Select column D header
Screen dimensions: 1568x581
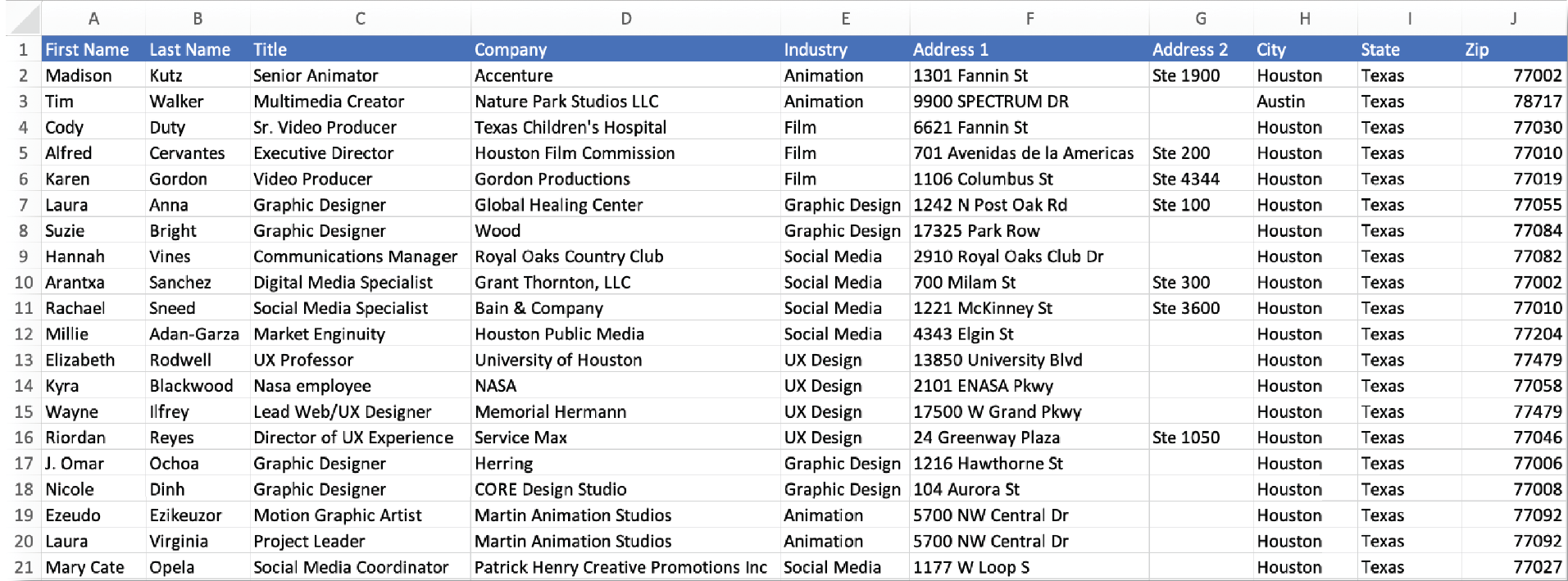(x=626, y=19)
